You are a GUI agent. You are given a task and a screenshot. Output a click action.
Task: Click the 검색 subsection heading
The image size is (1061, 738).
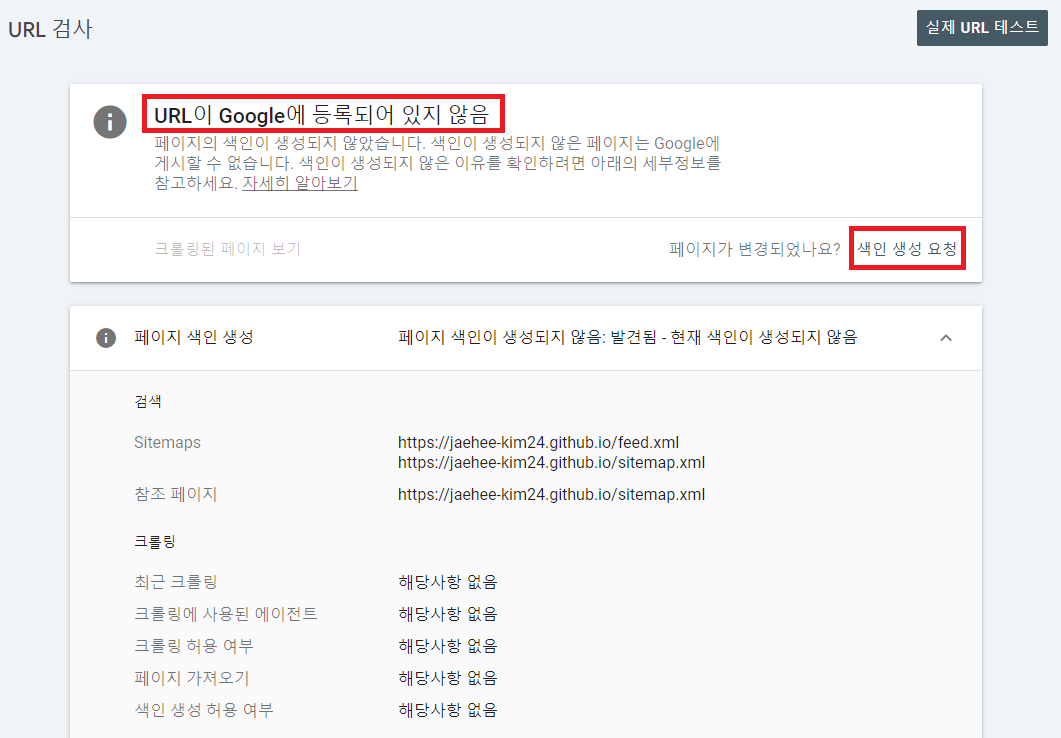click(148, 402)
